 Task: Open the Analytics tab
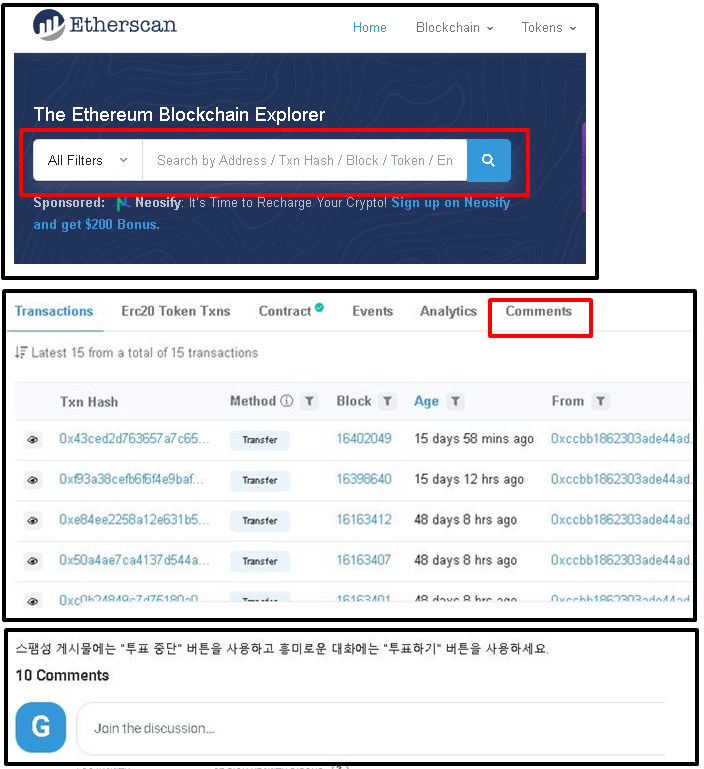(448, 311)
